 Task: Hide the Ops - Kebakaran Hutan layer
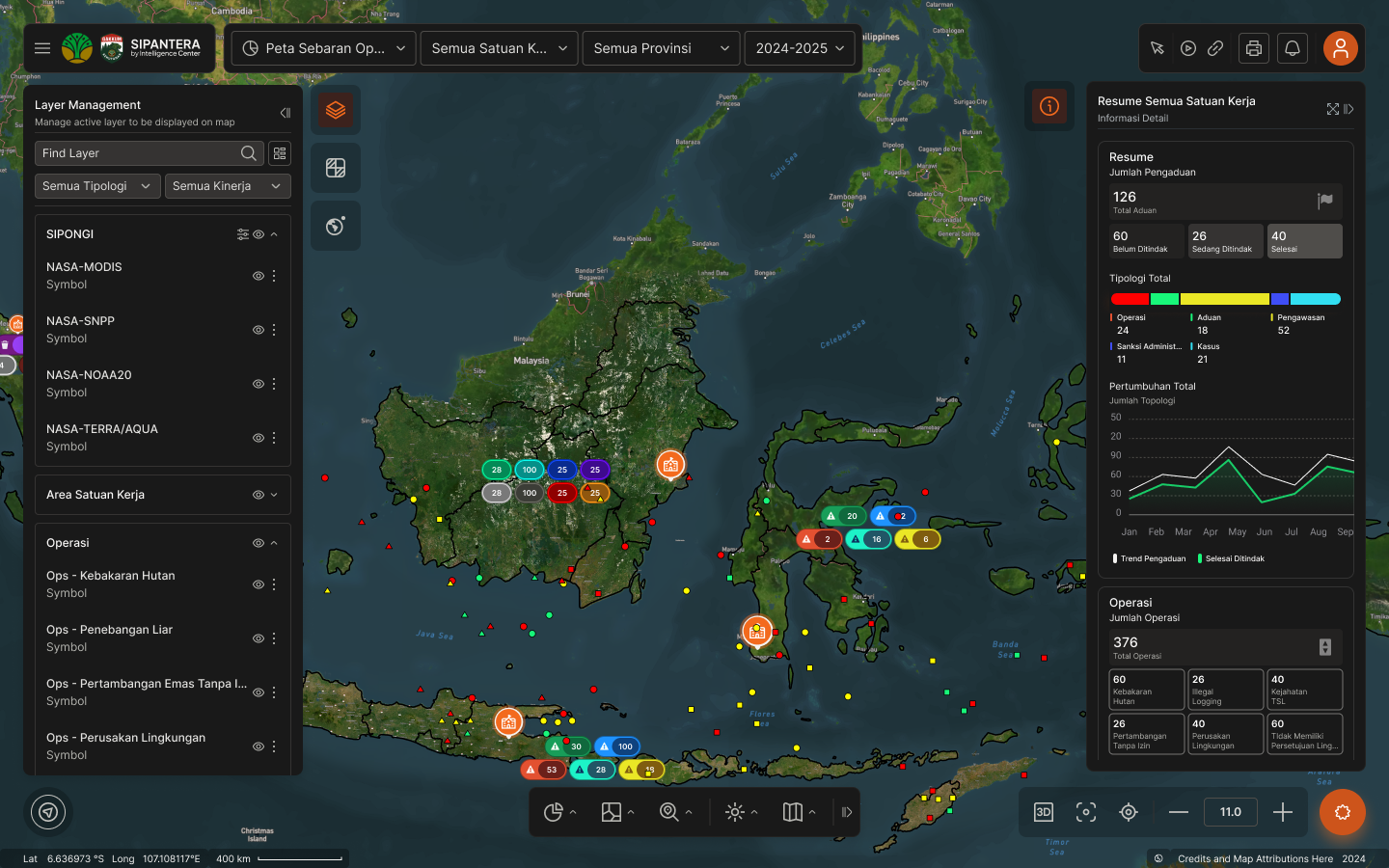click(258, 584)
